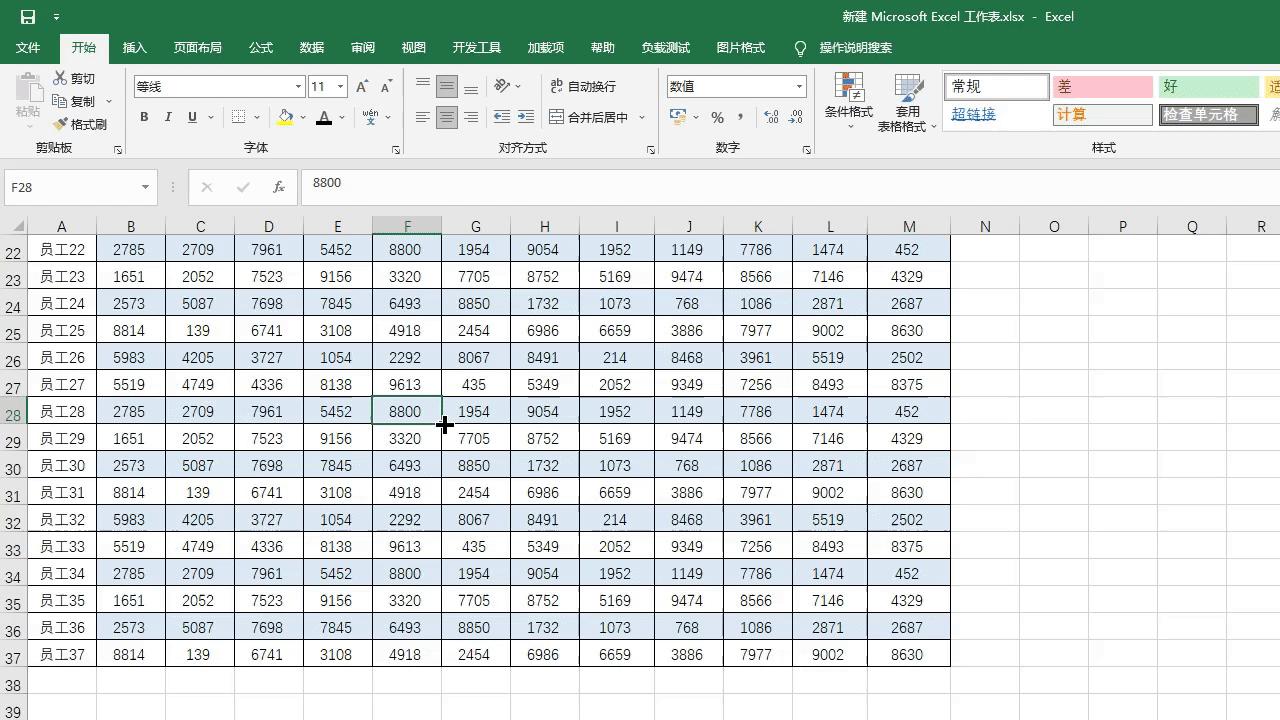This screenshot has width=1280, height=720.
Task: Apply the pink 差 cell style
Action: (x=1102, y=86)
